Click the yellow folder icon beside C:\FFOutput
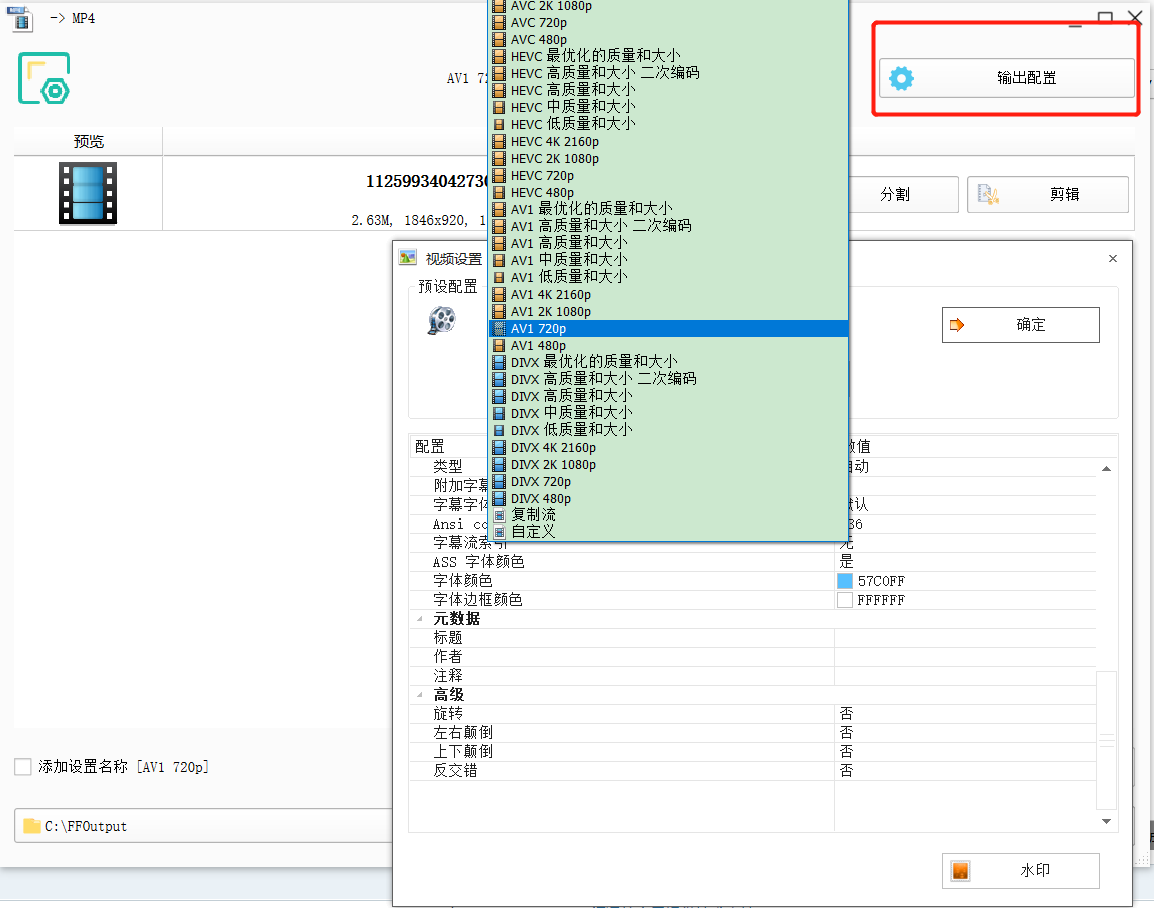The image size is (1154, 908). [x=32, y=826]
